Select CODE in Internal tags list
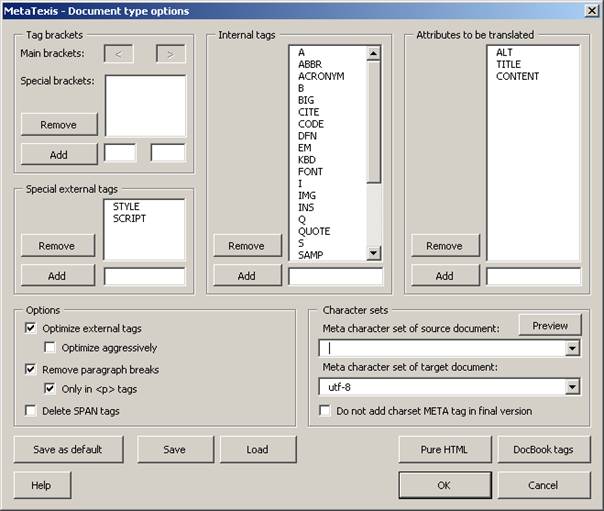This screenshot has height=511, width=604. click(x=311, y=124)
